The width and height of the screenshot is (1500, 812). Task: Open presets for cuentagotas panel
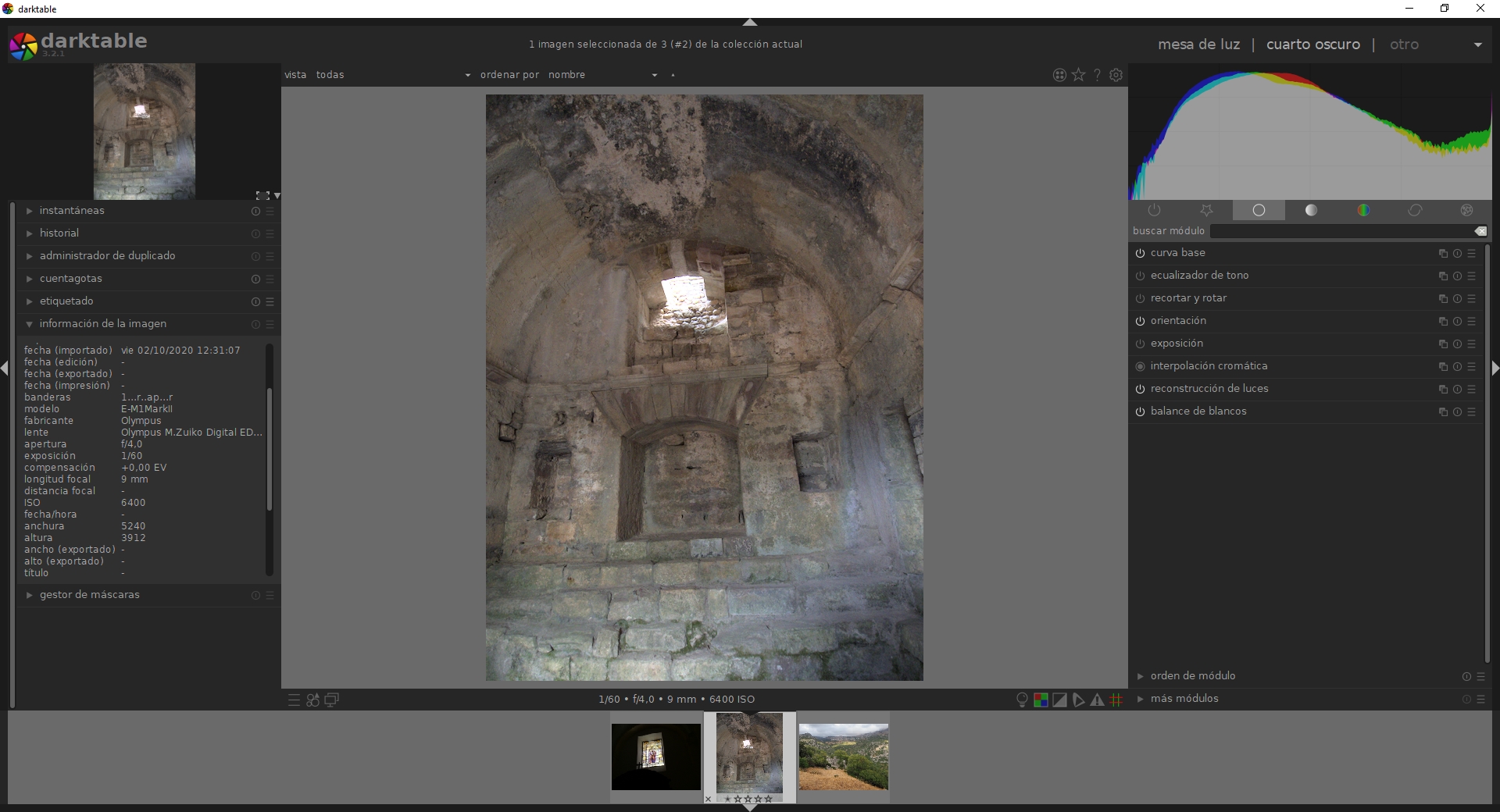pyautogui.click(x=270, y=280)
